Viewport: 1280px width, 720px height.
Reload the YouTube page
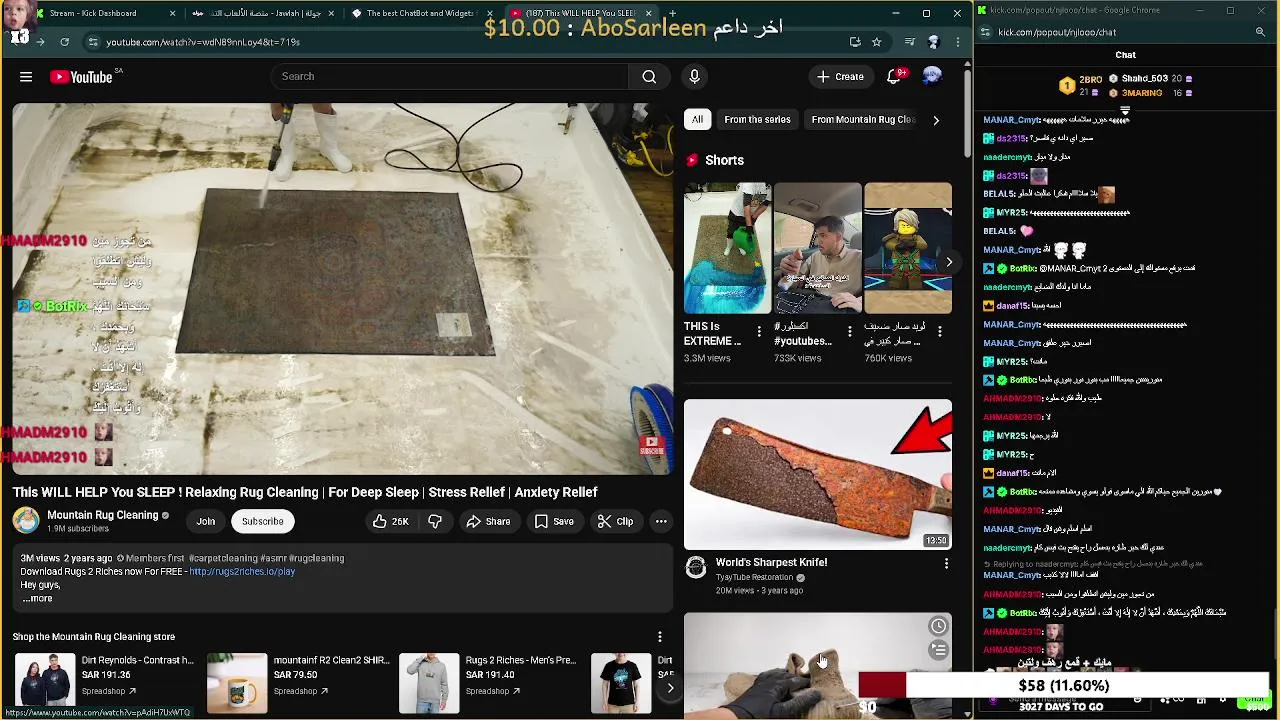[64, 42]
